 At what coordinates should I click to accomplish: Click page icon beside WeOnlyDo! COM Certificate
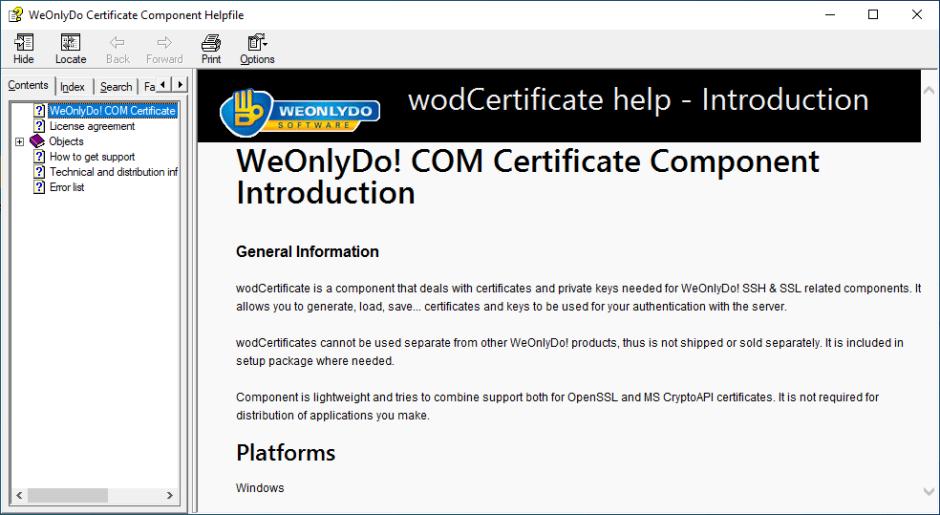[x=39, y=110]
